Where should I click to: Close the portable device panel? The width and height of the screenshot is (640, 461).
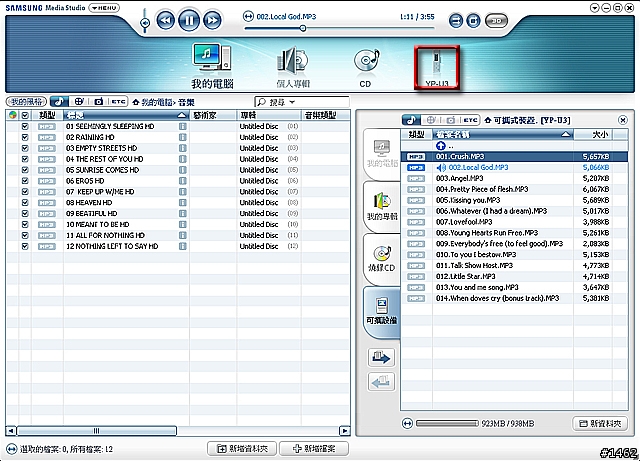pyautogui.click(x=622, y=120)
